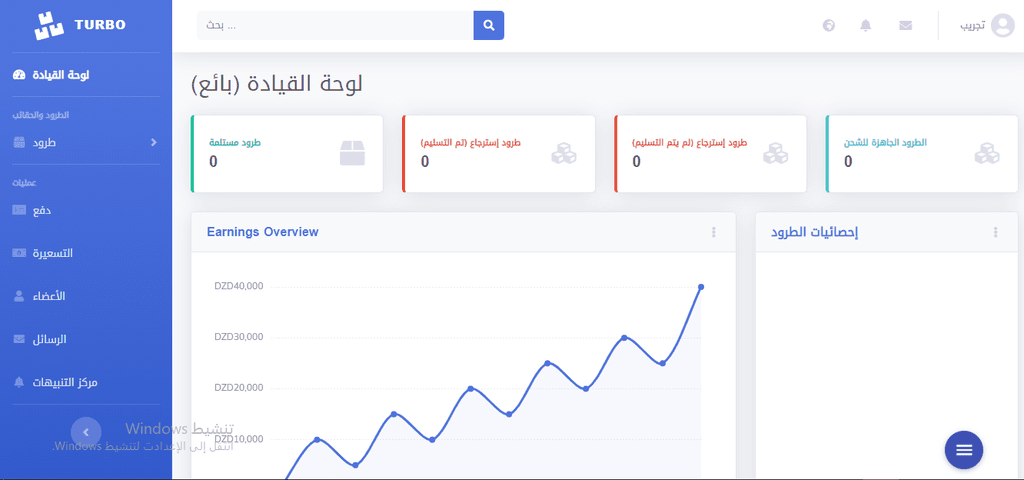Click the highest data point on the earnings chart
1024x480 pixels.
pos(701,287)
